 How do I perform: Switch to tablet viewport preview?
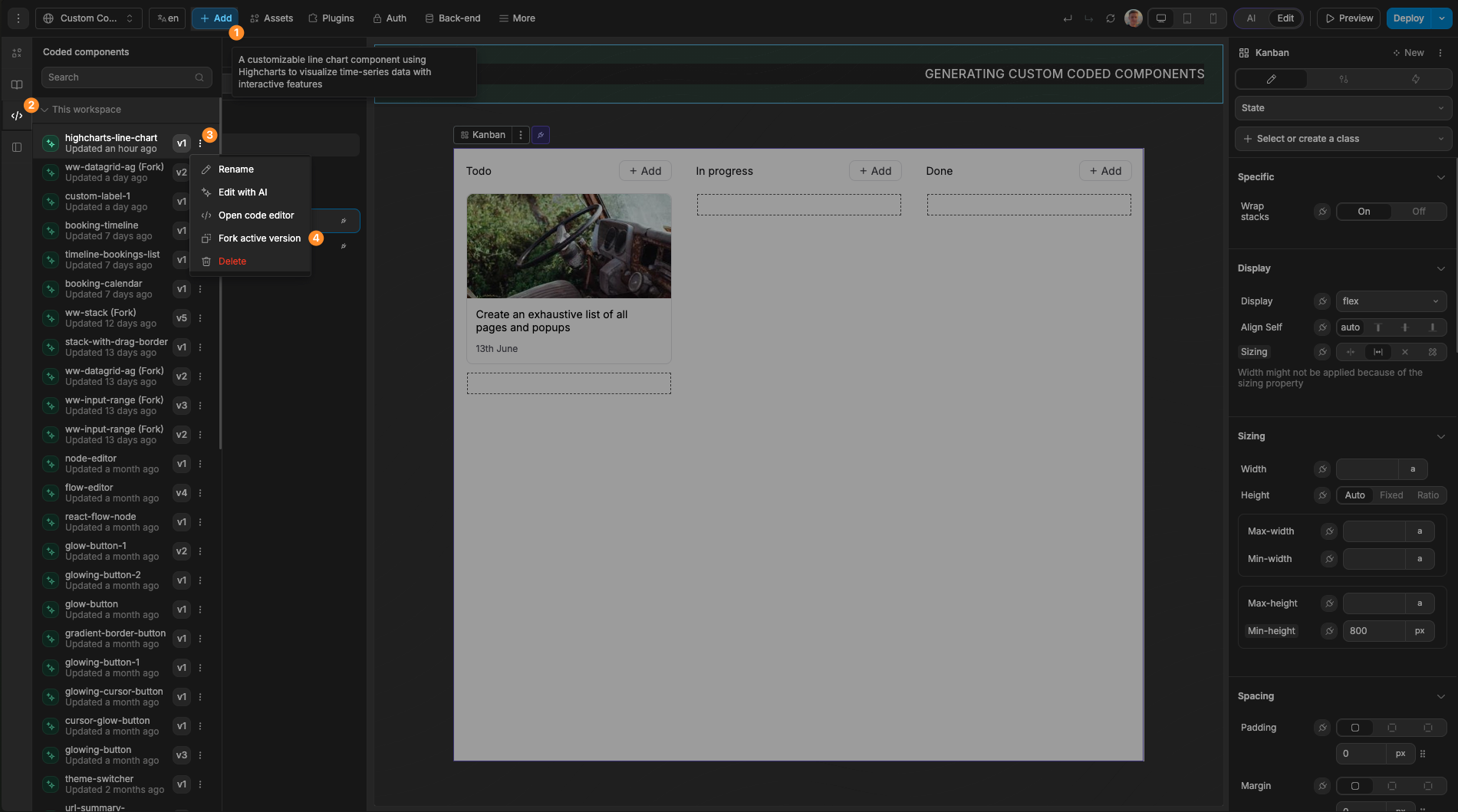tap(1186, 18)
